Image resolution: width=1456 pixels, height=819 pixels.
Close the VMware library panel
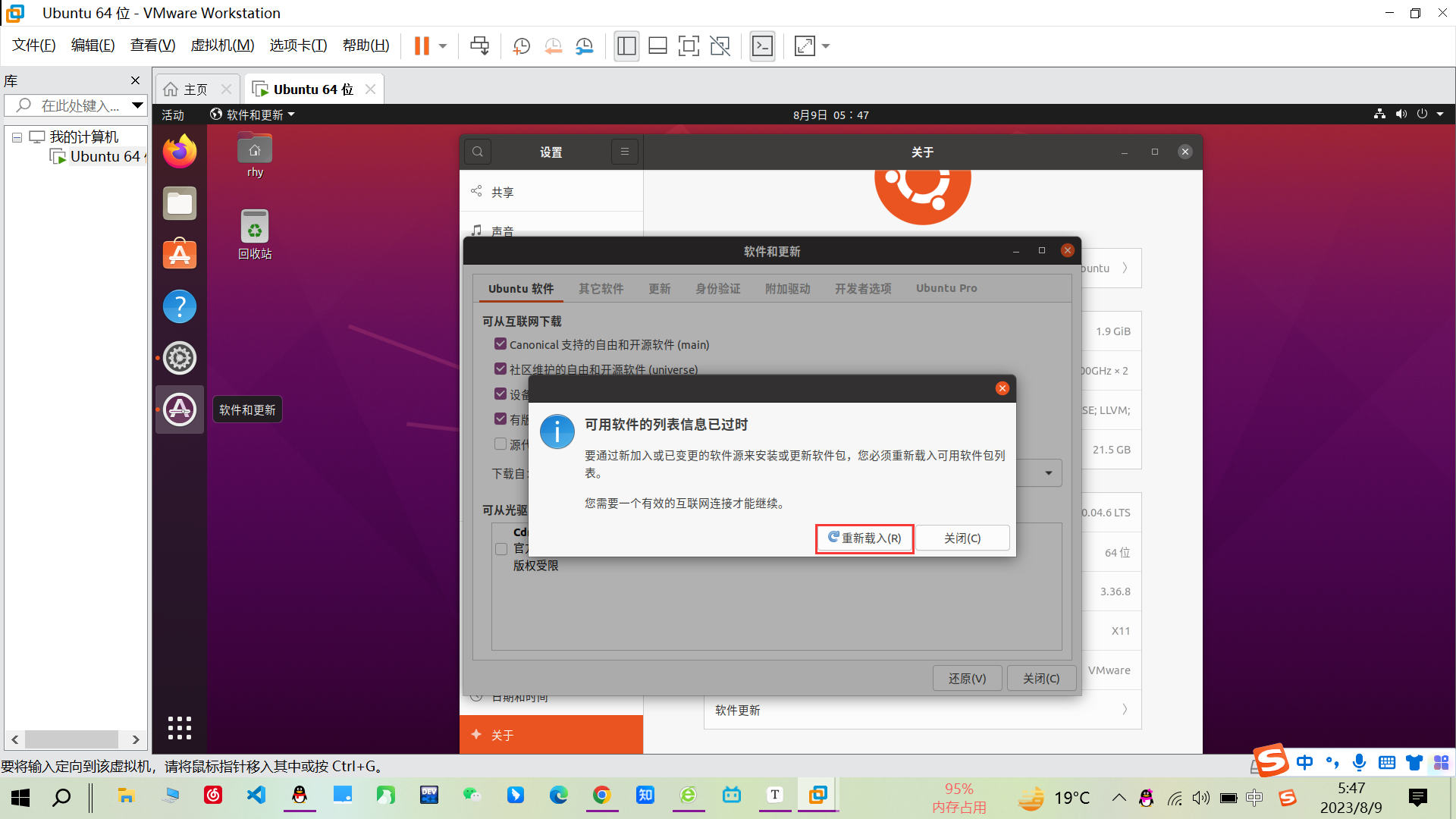(x=135, y=80)
